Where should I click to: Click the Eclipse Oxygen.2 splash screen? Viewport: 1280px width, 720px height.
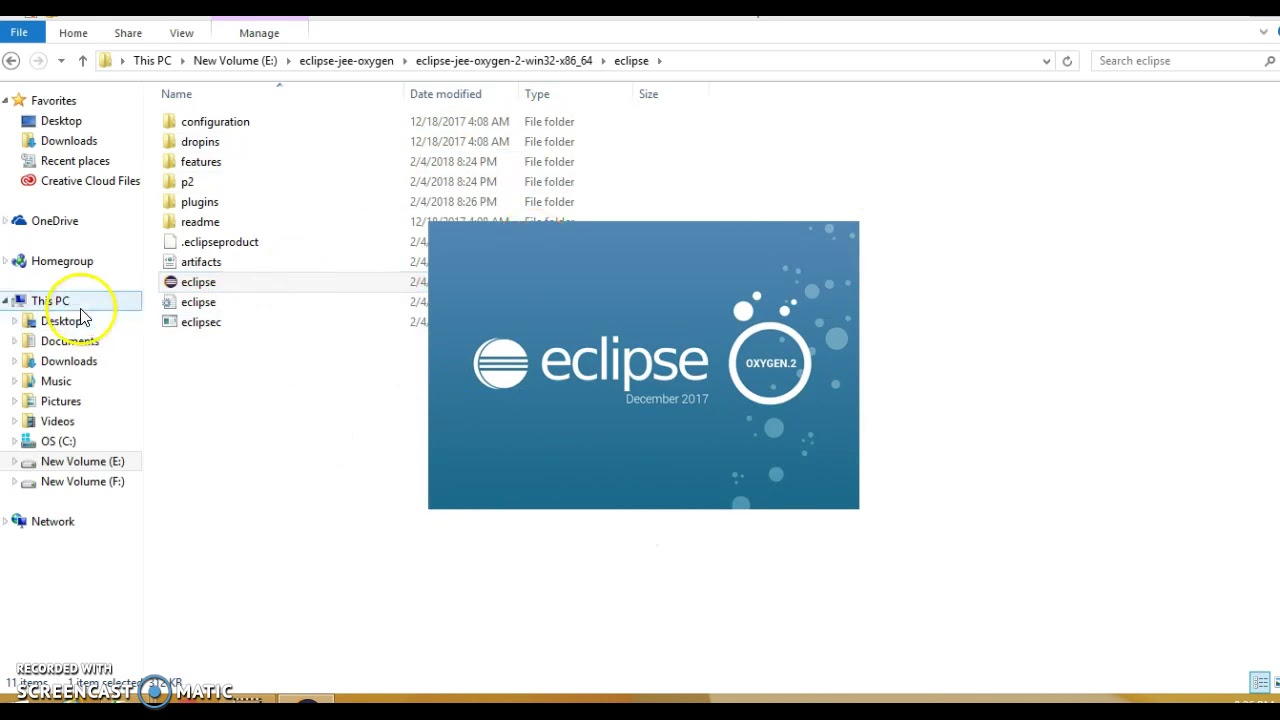(x=643, y=365)
